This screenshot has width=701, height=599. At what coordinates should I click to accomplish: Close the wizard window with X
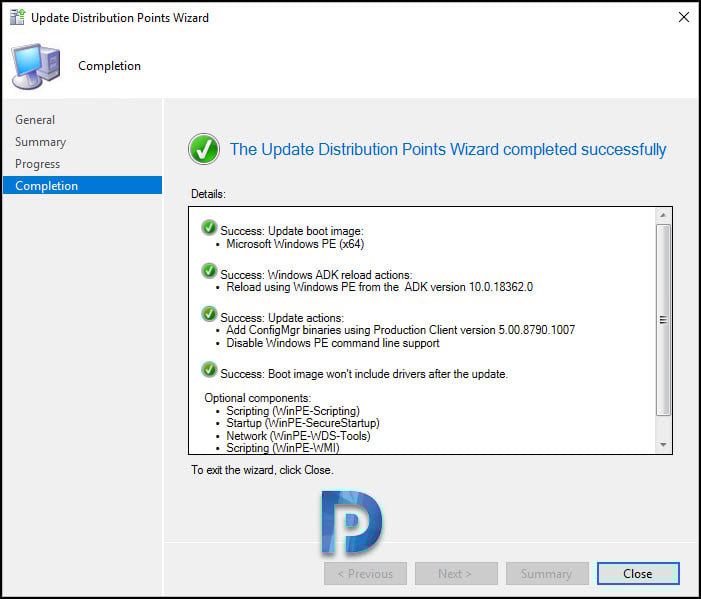coord(684,17)
